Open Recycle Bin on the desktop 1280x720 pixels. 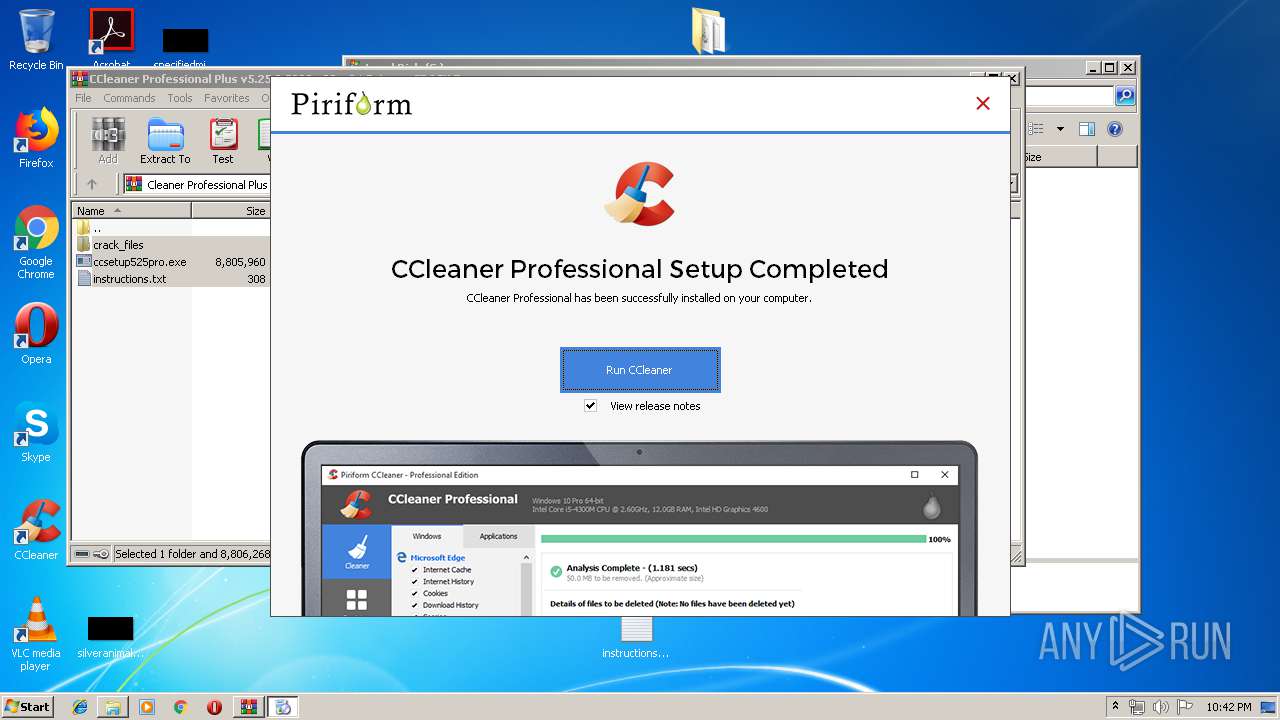[36, 40]
